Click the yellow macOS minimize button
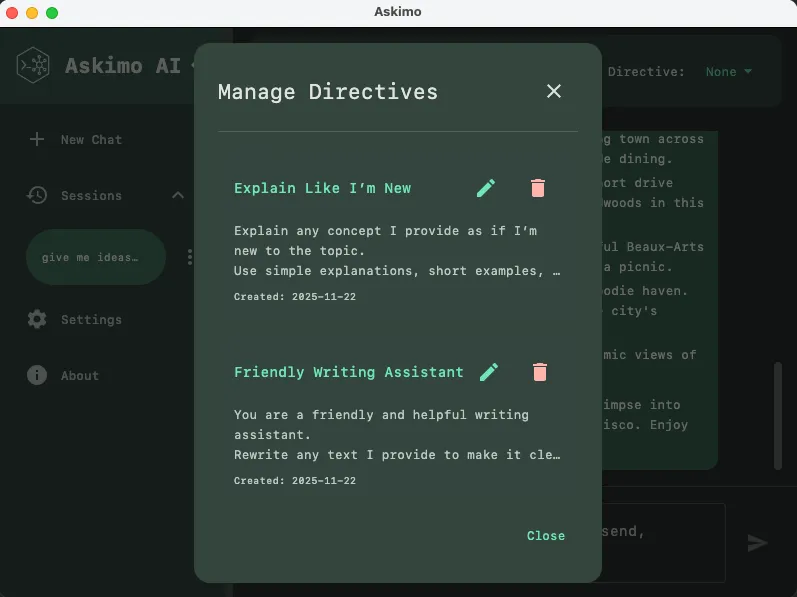 coord(32,13)
